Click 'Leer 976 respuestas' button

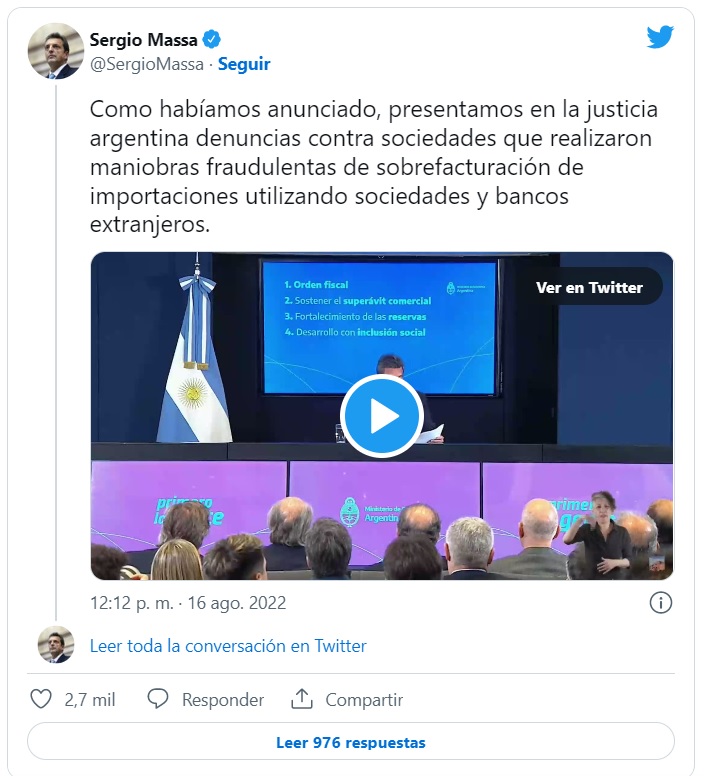pyautogui.click(x=351, y=742)
